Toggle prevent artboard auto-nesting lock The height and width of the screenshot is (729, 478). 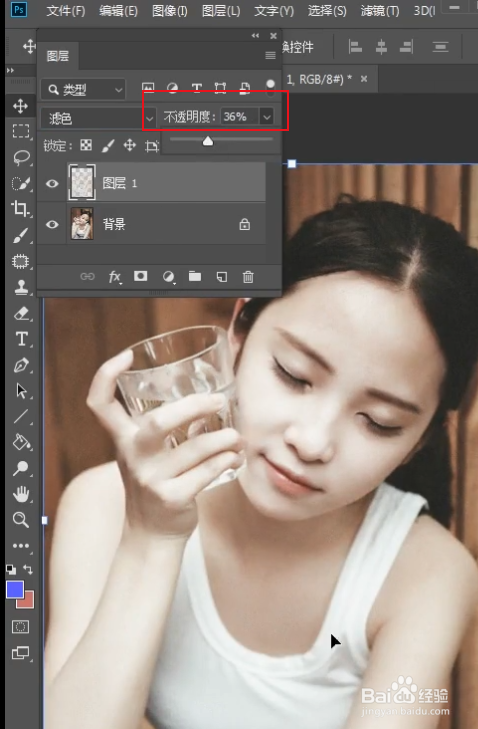coord(152,146)
